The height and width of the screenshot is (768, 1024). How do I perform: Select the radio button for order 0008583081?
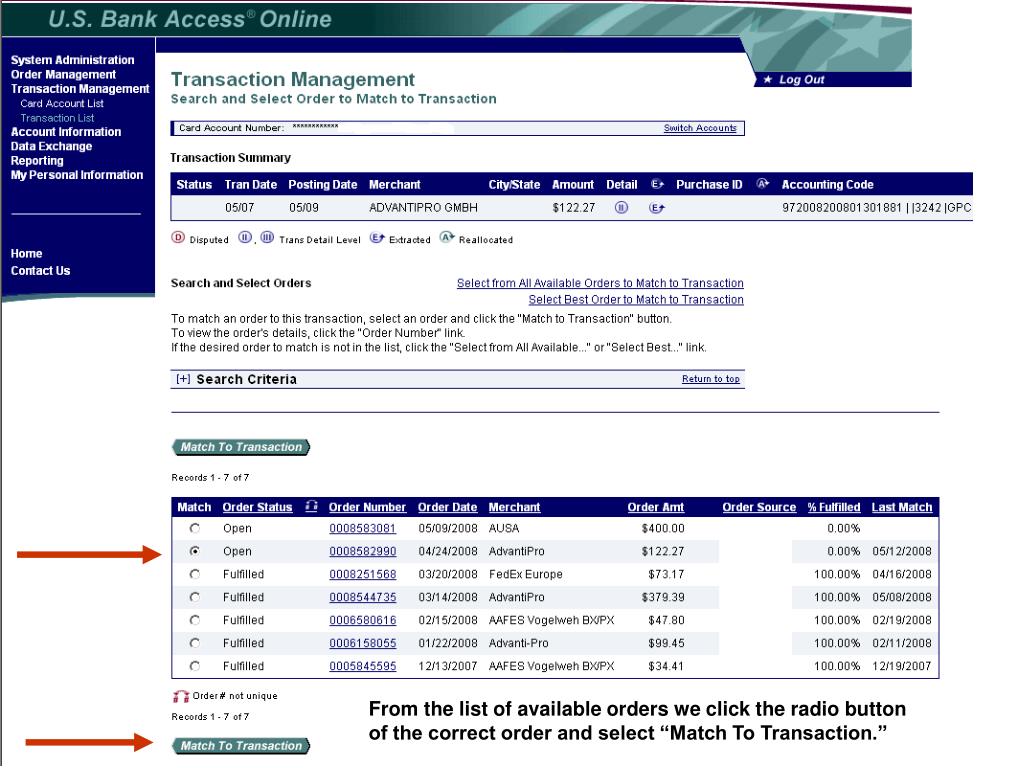point(195,528)
